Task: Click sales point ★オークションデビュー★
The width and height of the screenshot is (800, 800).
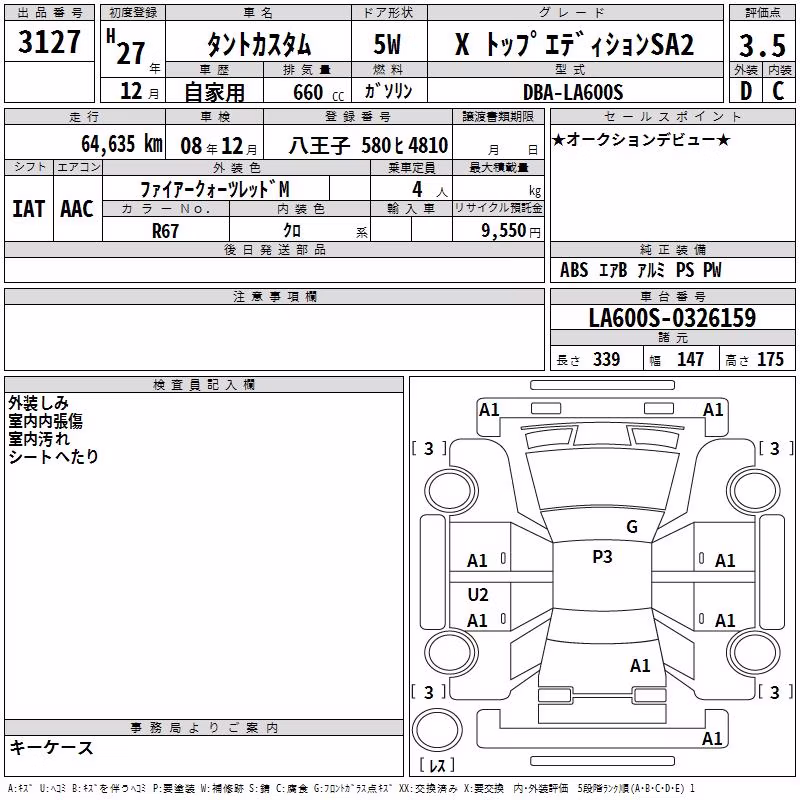Action: coord(641,139)
